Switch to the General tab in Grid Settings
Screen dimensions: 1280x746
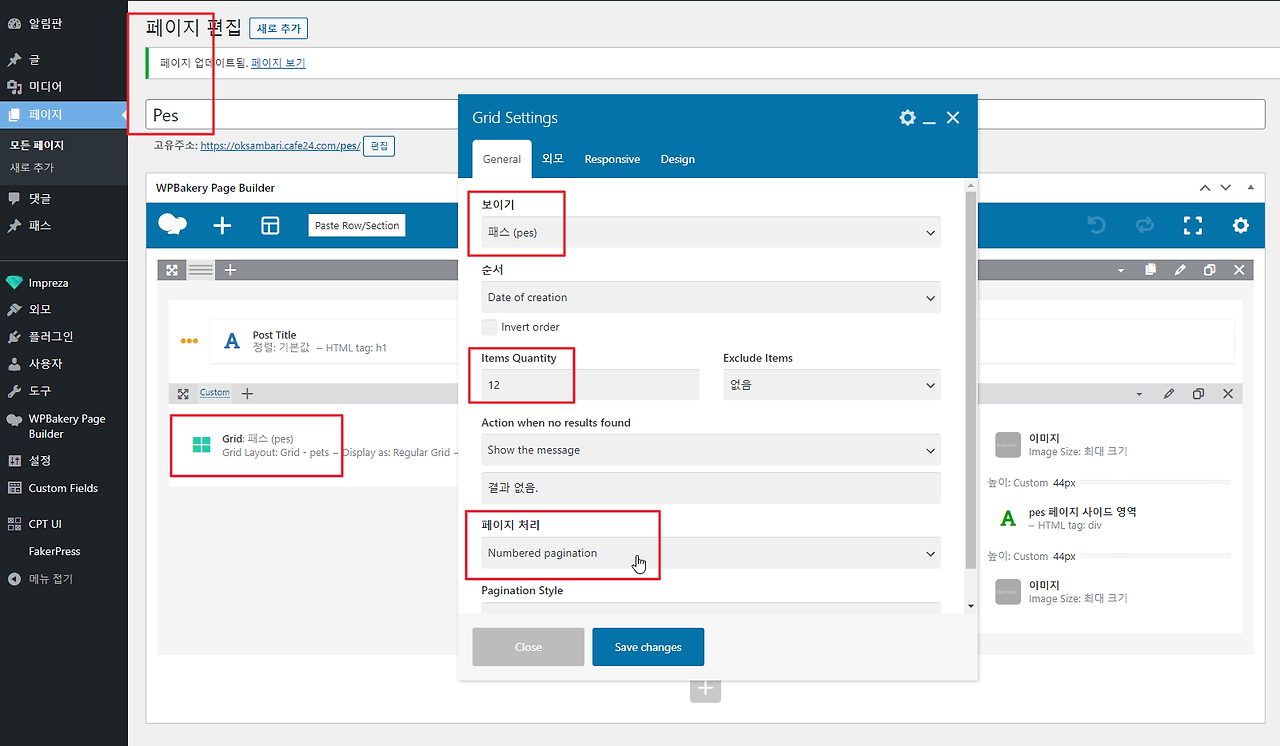(x=502, y=159)
